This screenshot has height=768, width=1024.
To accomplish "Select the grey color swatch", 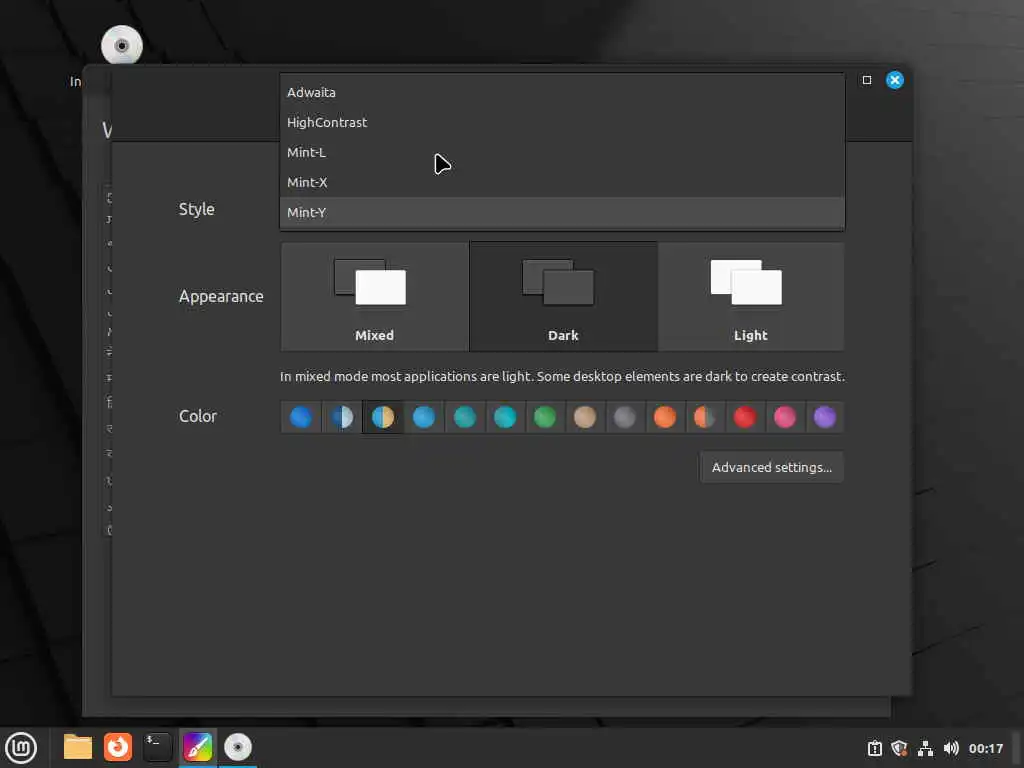I will coord(624,417).
